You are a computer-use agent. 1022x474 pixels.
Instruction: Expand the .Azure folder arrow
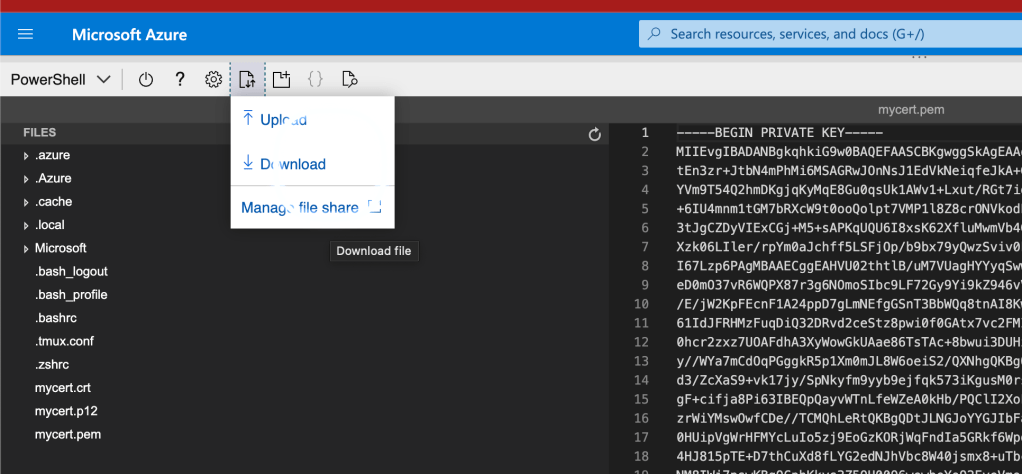tap(26, 179)
